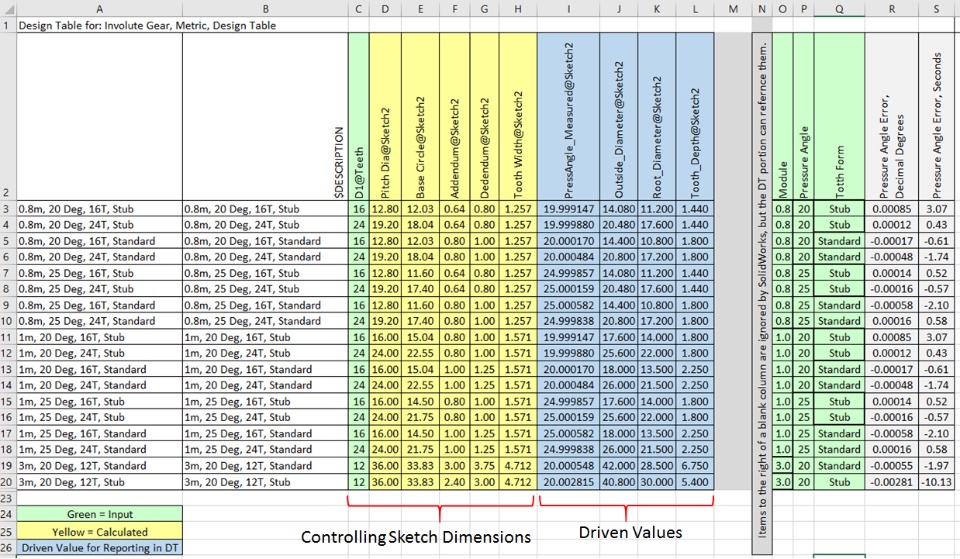Click addendum value 2.40 in row 20
Image resolution: width=960 pixels, height=559 pixels.
[x=454, y=482]
